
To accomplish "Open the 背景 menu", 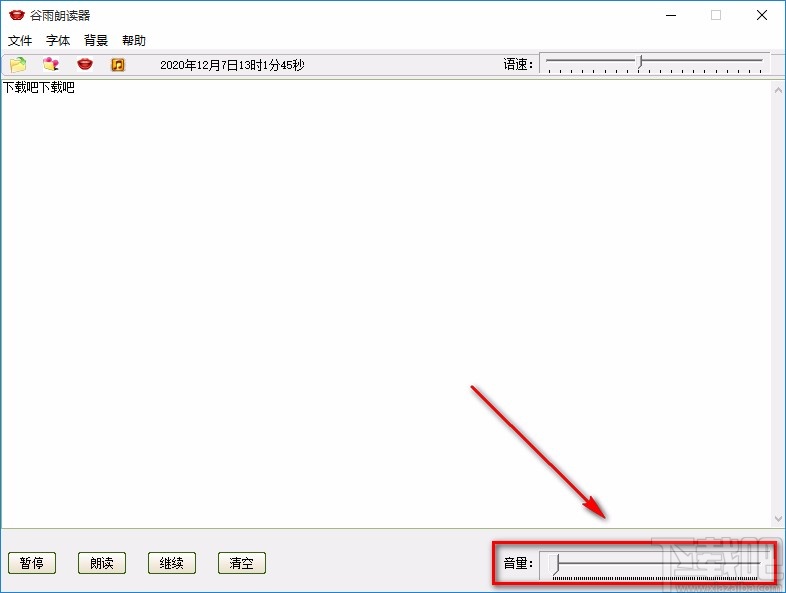I will click(x=96, y=41).
